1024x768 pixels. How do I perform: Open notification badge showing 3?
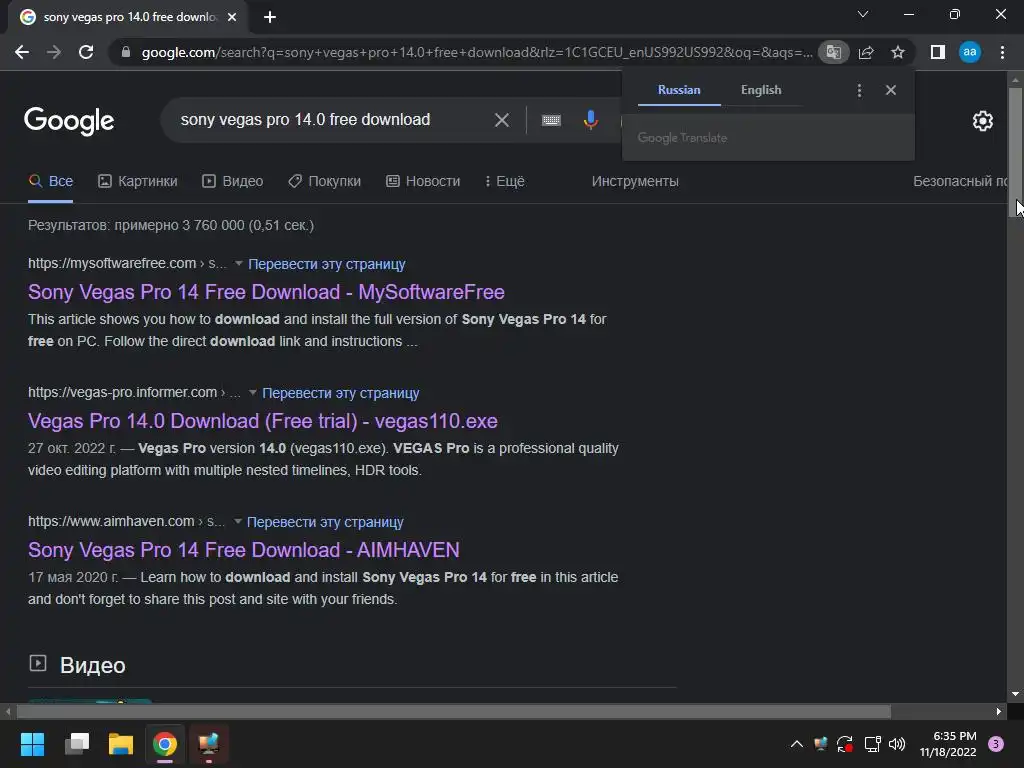tap(996, 744)
